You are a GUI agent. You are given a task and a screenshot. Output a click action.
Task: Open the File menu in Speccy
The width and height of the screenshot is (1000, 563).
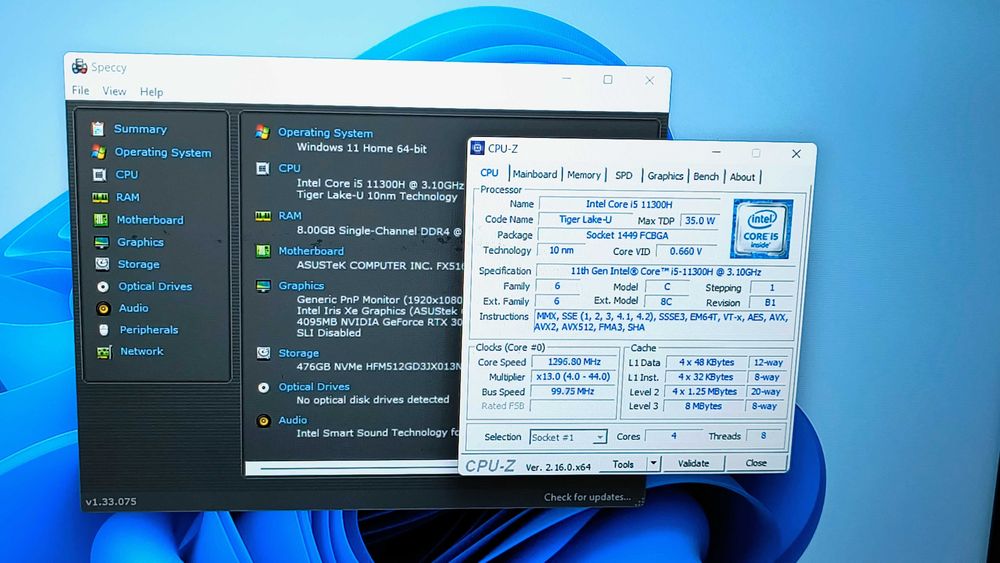coord(81,91)
